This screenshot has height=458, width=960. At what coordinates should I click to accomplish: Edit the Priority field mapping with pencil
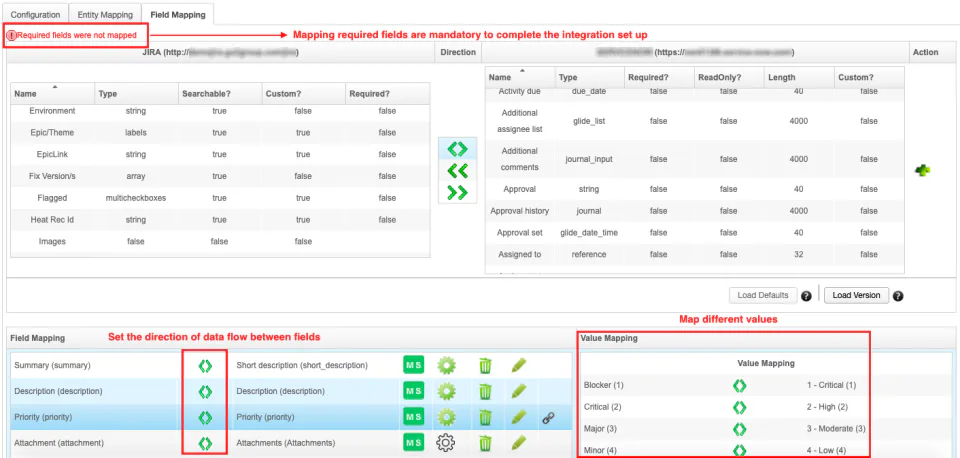tap(519, 417)
